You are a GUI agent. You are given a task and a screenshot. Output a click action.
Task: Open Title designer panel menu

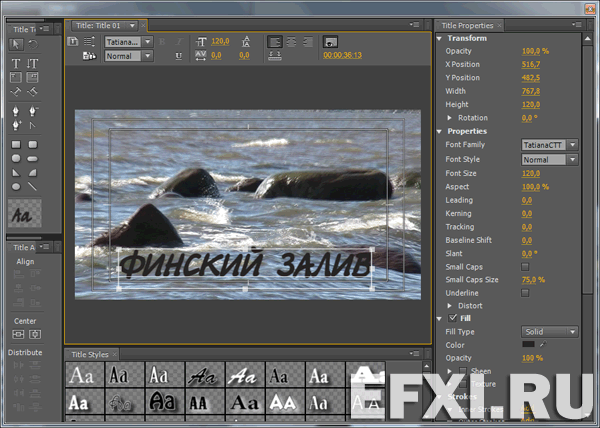click(414, 24)
